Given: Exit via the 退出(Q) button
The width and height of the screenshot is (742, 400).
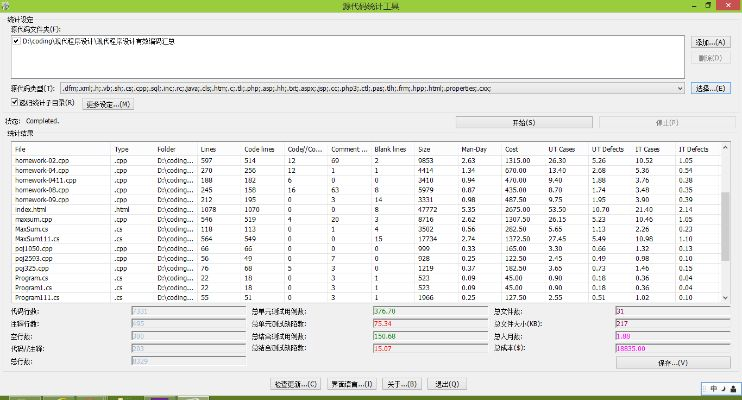Looking at the screenshot, I should (x=447, y=384).
